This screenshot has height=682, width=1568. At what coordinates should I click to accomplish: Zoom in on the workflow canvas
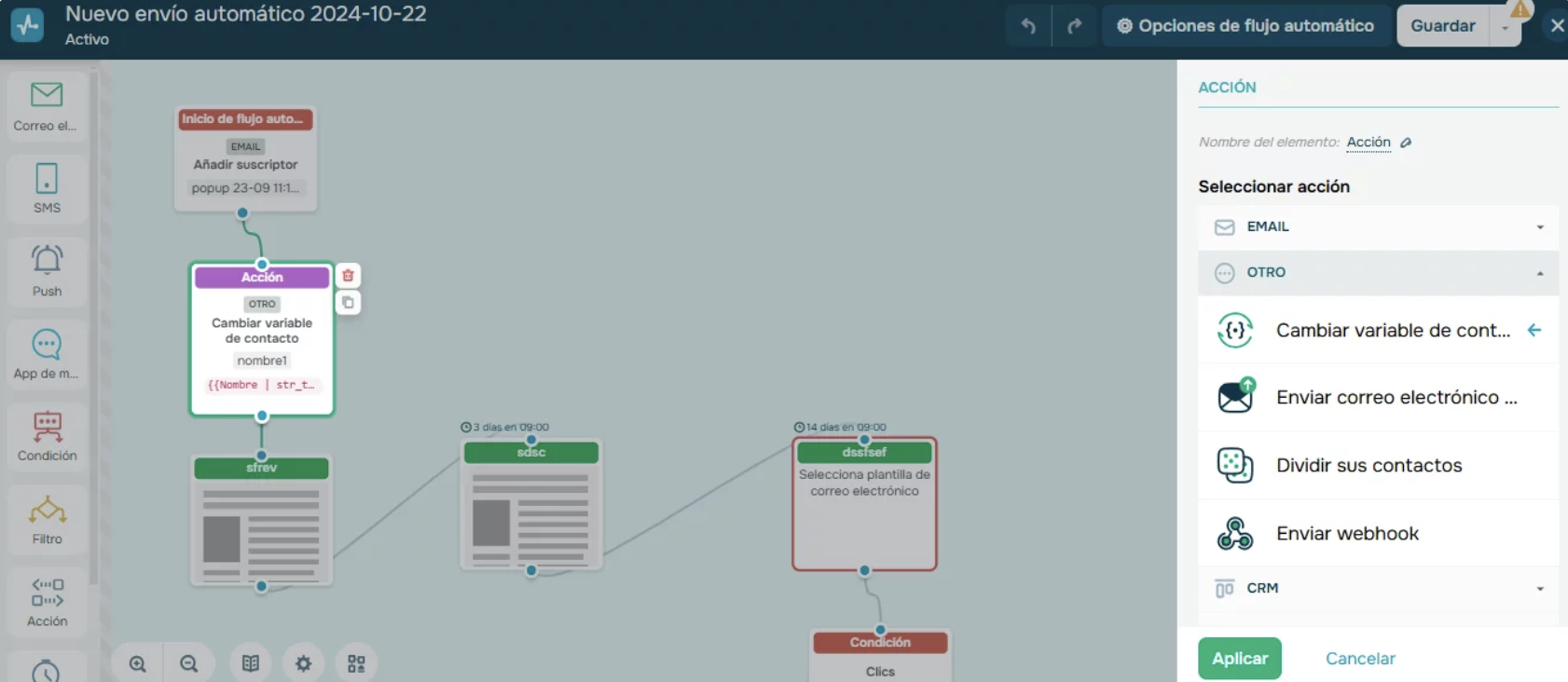(138, 663)
